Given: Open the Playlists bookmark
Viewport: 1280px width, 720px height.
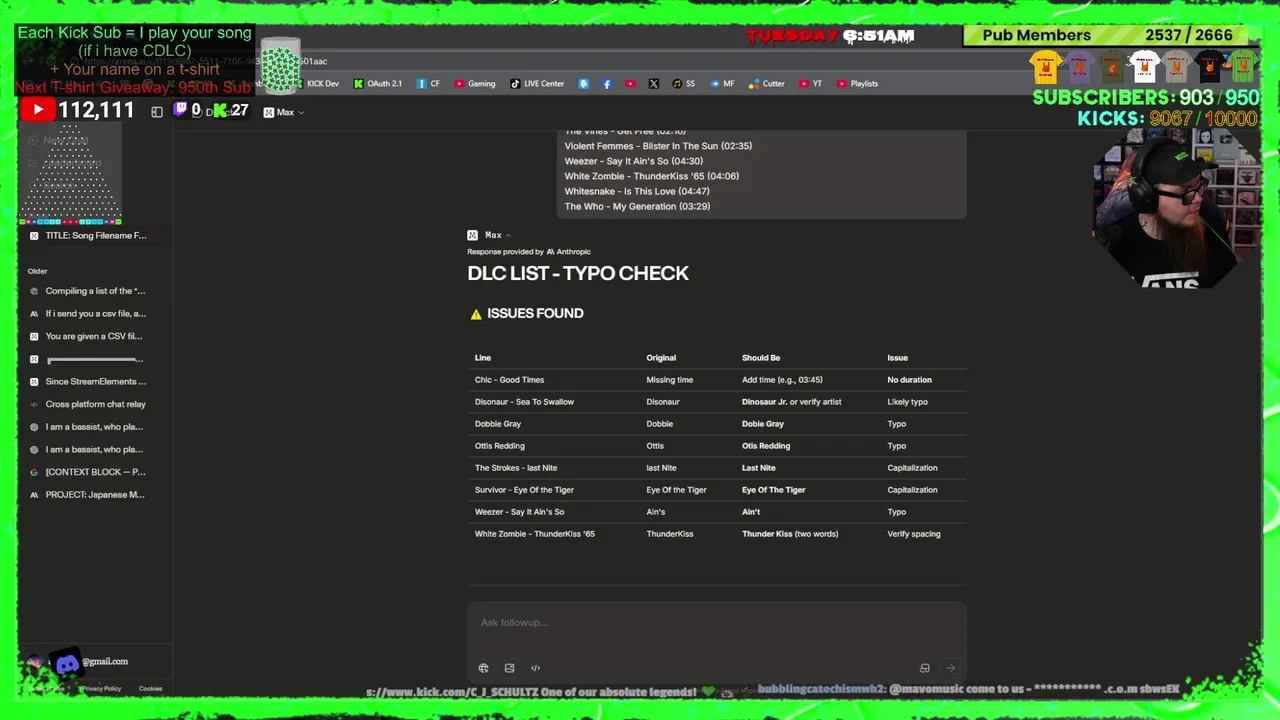Looking at the screenshot, I should coord(858,84).
